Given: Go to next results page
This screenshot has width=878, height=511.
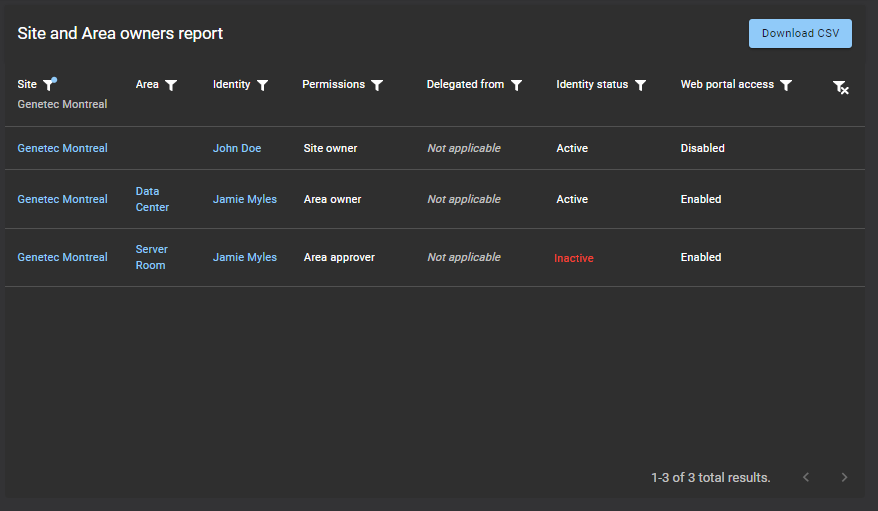Looking at the screenshot, I should click(844, 477).
